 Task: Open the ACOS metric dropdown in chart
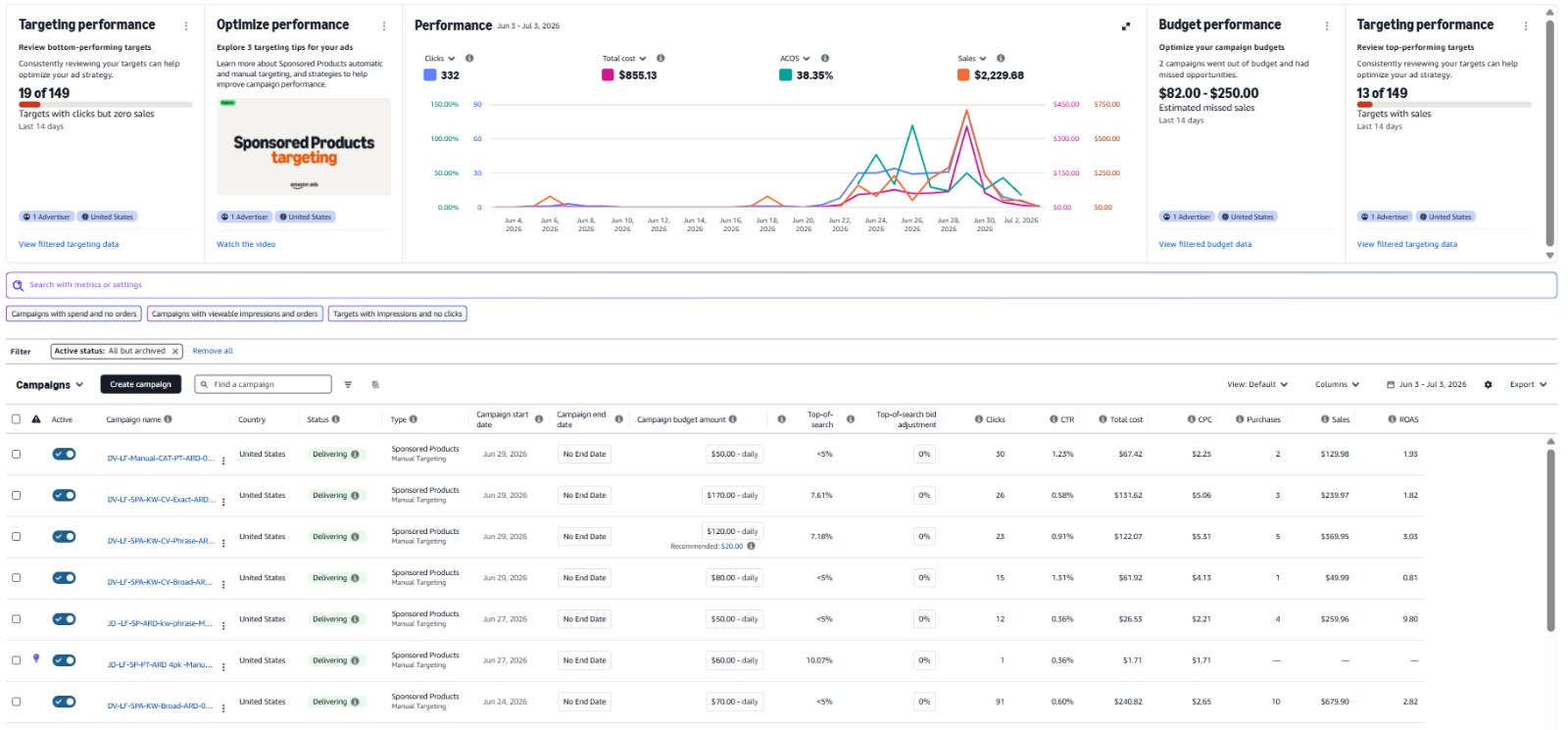click(795, 59)
